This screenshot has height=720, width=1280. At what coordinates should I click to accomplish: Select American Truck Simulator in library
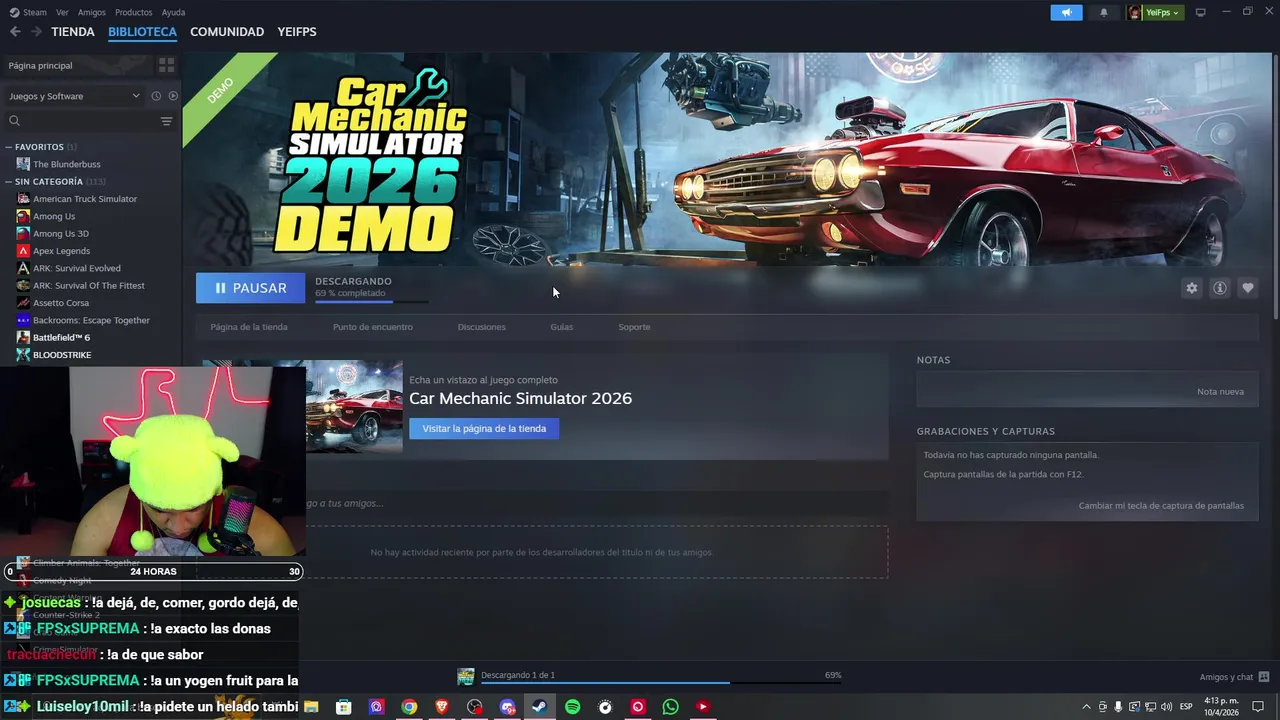pyautogui.click(x=84, y=199)
